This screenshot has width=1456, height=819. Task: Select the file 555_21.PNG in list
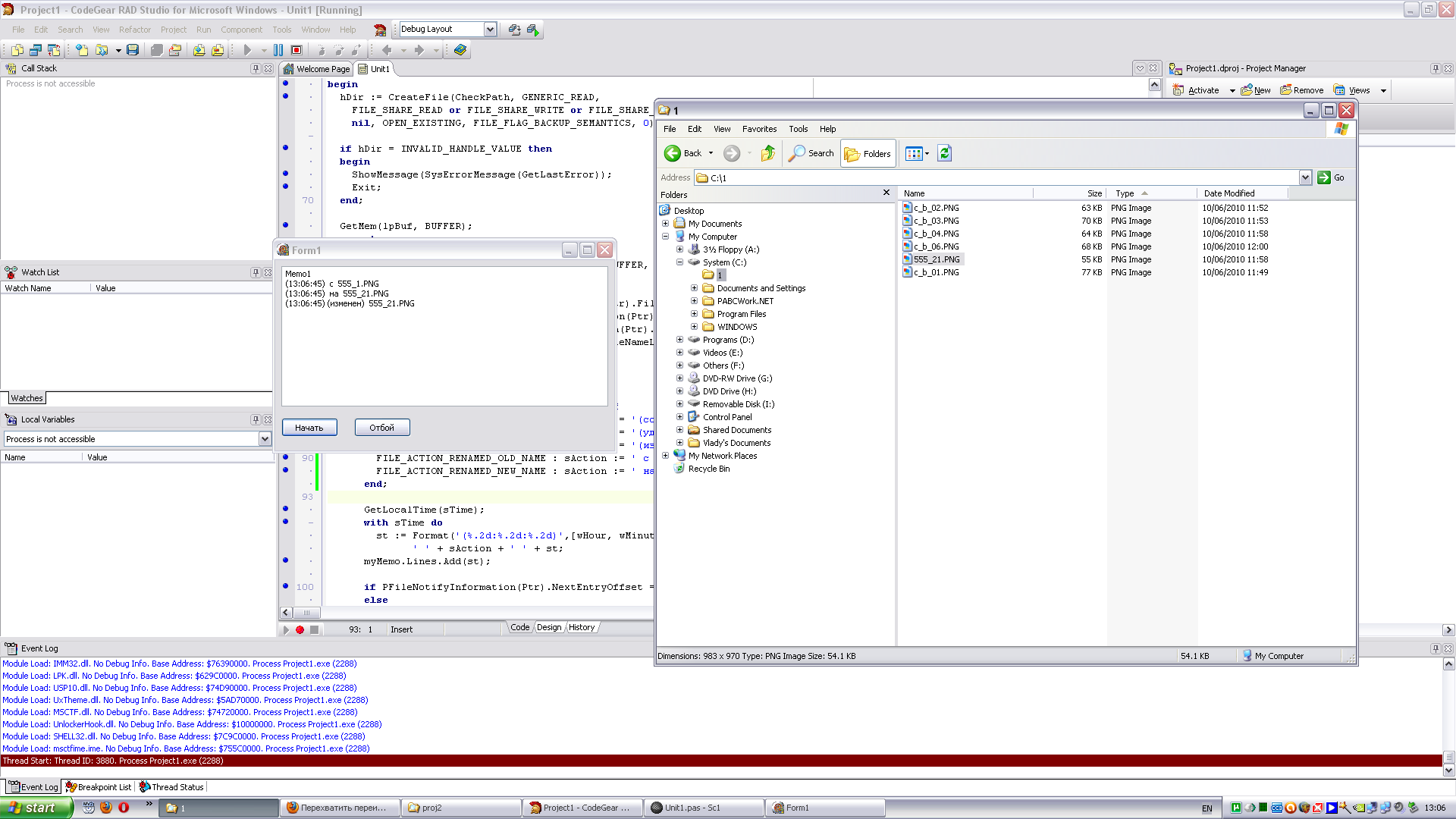tap(936, 259)
